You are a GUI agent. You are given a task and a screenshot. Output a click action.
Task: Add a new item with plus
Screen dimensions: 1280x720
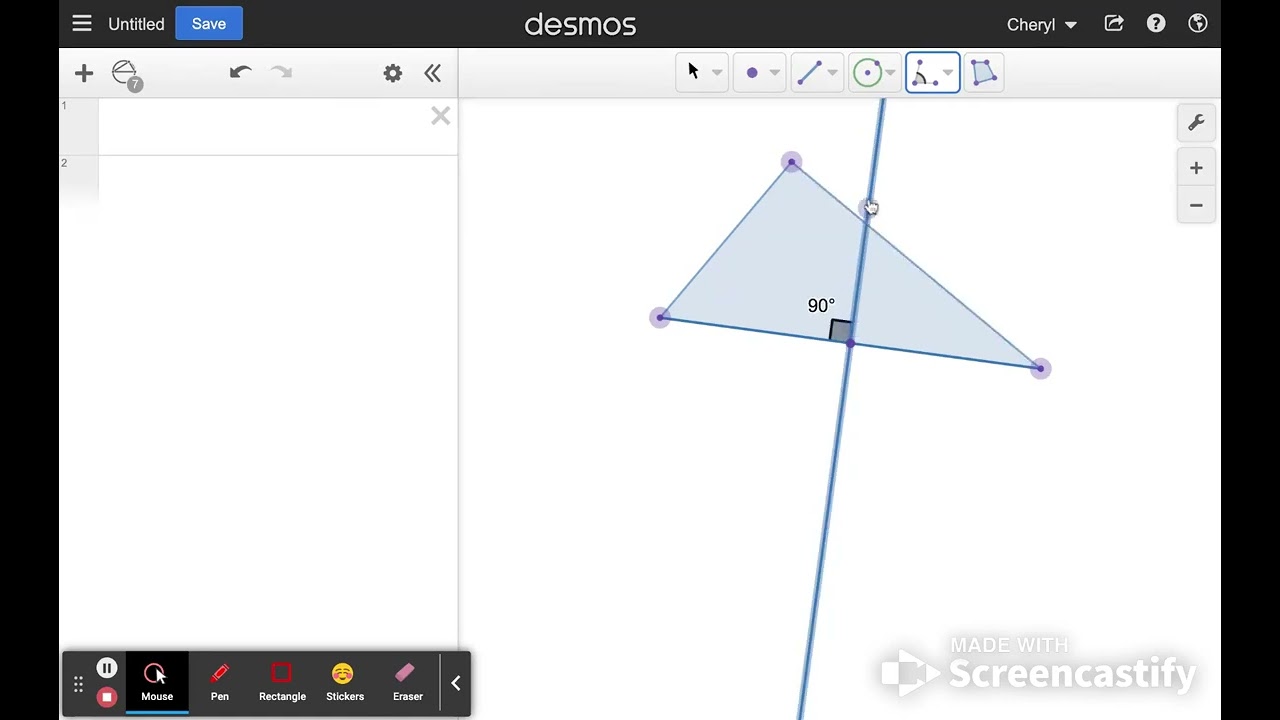pos(84,73)
